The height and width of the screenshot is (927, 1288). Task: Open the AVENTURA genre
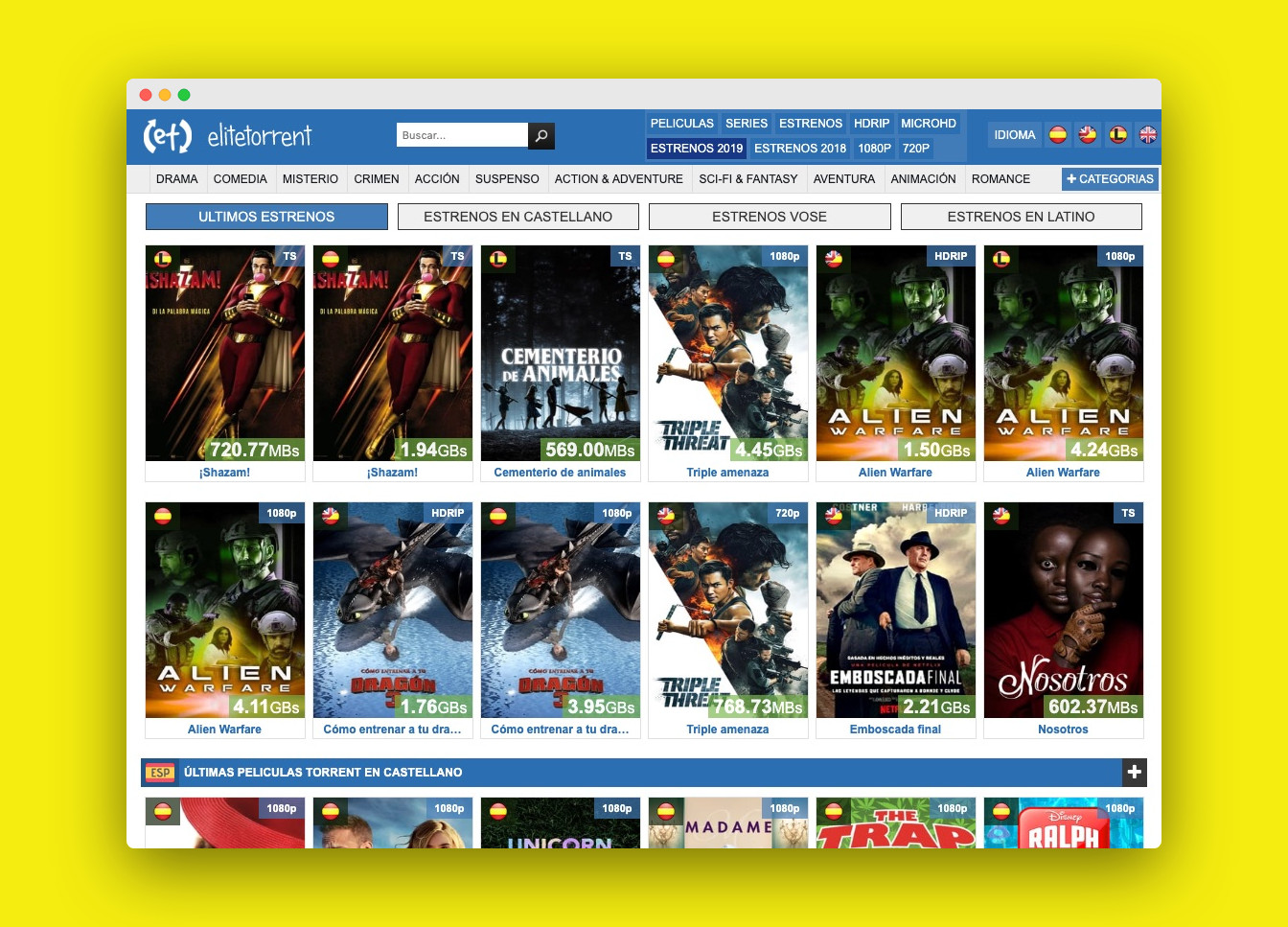point(844,179)
